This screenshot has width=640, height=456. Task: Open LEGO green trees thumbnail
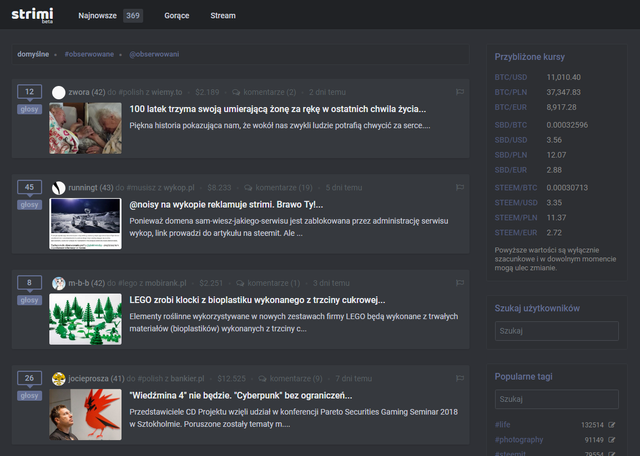click(x=85, y=319)
